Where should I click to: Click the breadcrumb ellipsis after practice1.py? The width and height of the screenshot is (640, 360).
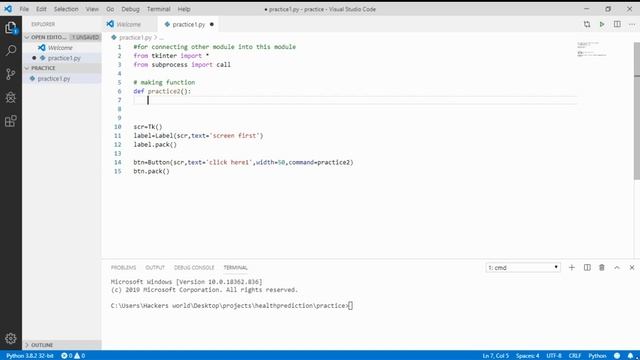162,38
